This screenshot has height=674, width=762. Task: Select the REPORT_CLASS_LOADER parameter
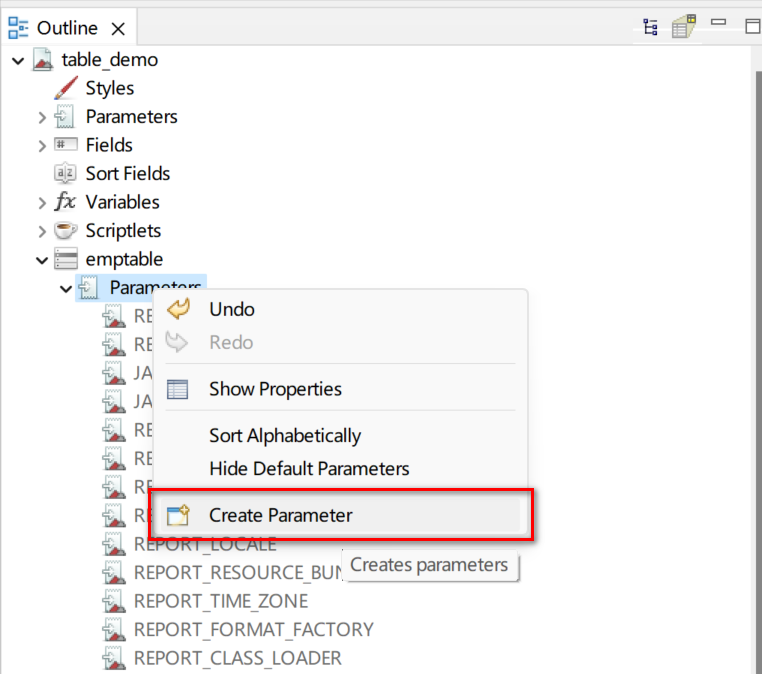(x=238, y=658)
